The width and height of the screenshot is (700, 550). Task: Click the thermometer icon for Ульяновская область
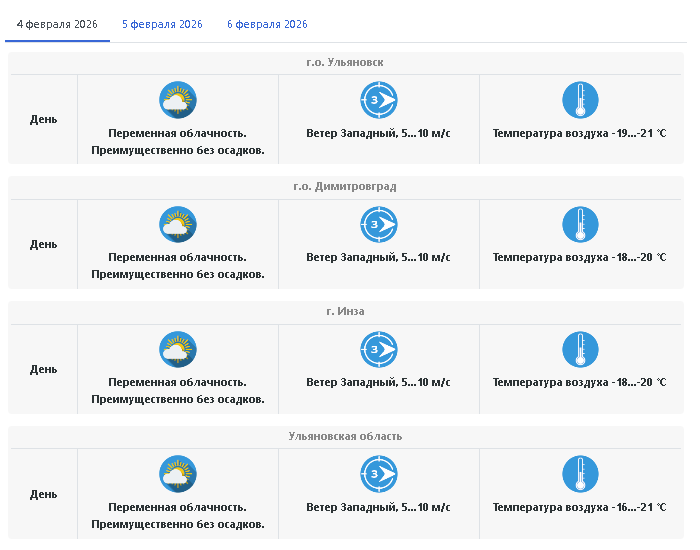(x=580, y=474)
